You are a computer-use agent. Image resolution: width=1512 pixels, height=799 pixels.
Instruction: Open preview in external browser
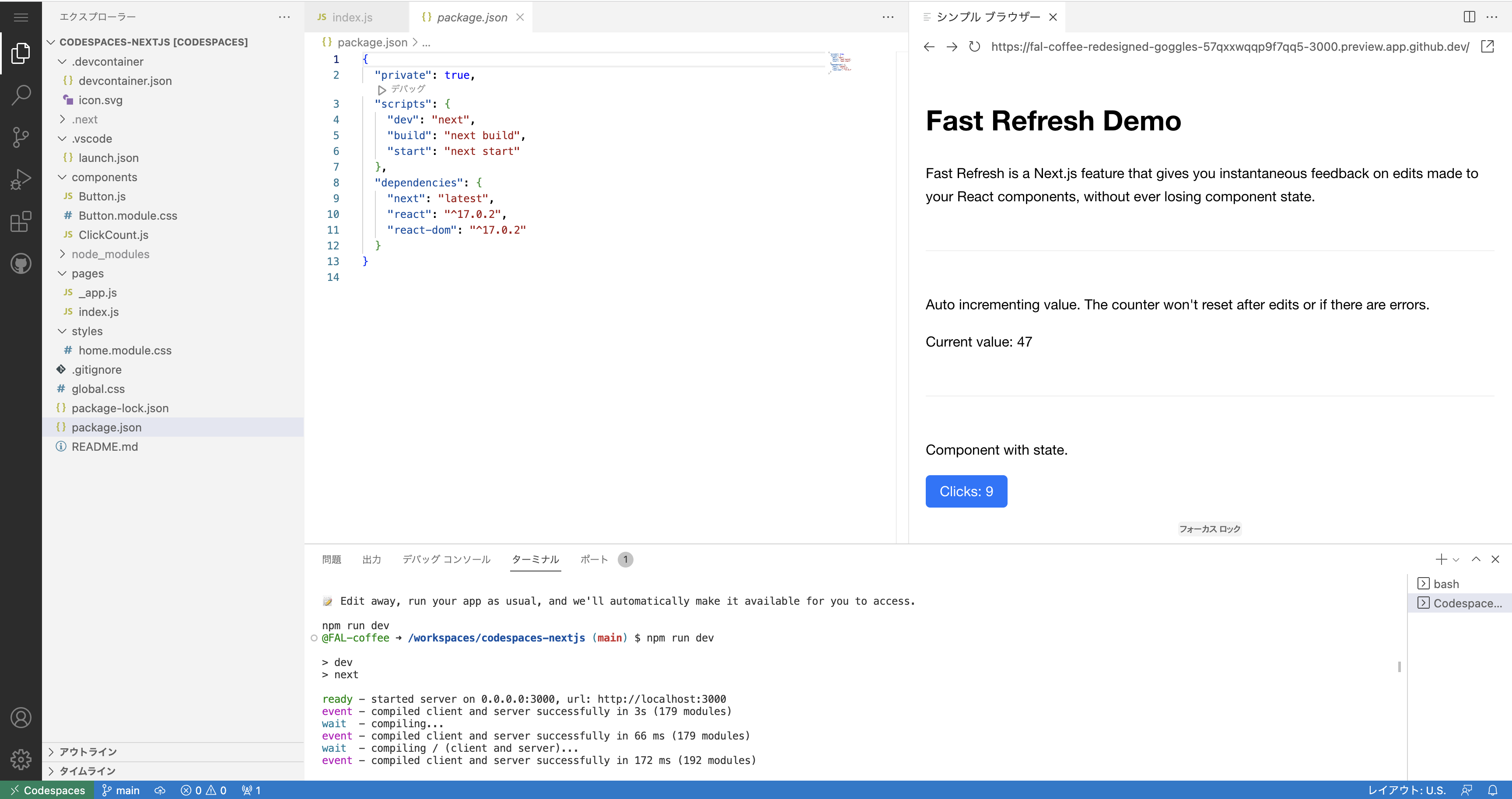[1487, 46]
